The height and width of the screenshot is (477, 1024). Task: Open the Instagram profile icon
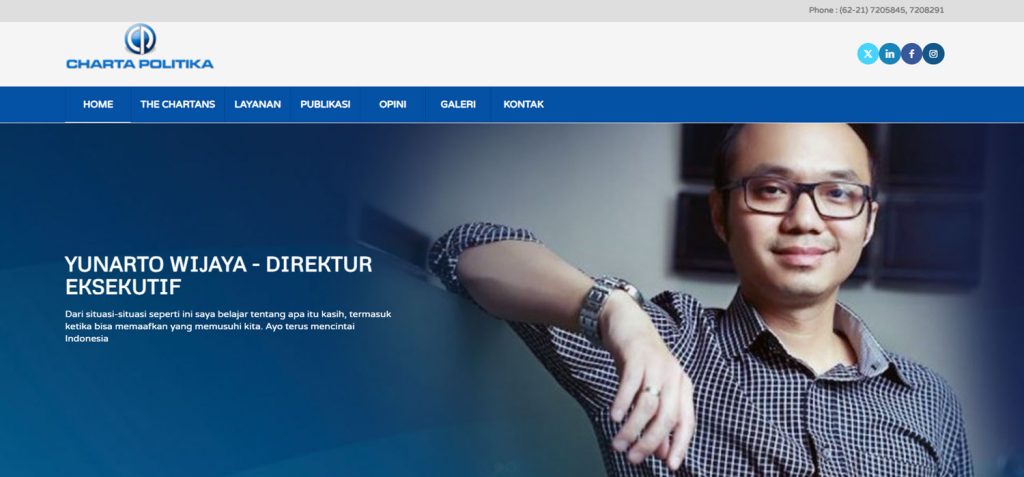click(934, 54)
